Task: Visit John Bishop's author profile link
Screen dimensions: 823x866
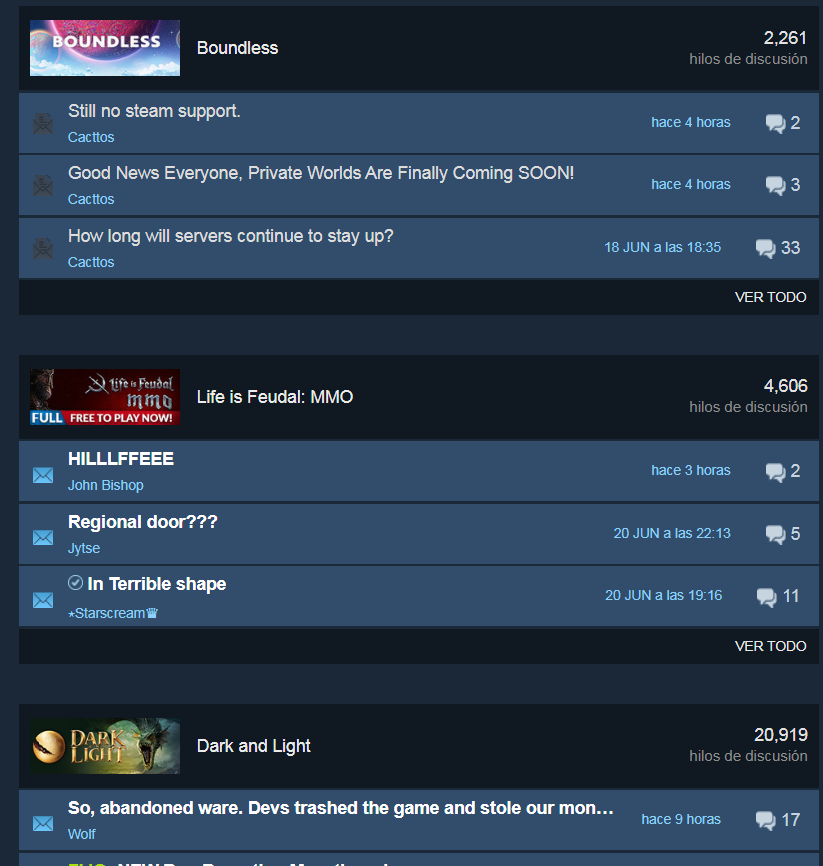Action: (x=105, y=485)
